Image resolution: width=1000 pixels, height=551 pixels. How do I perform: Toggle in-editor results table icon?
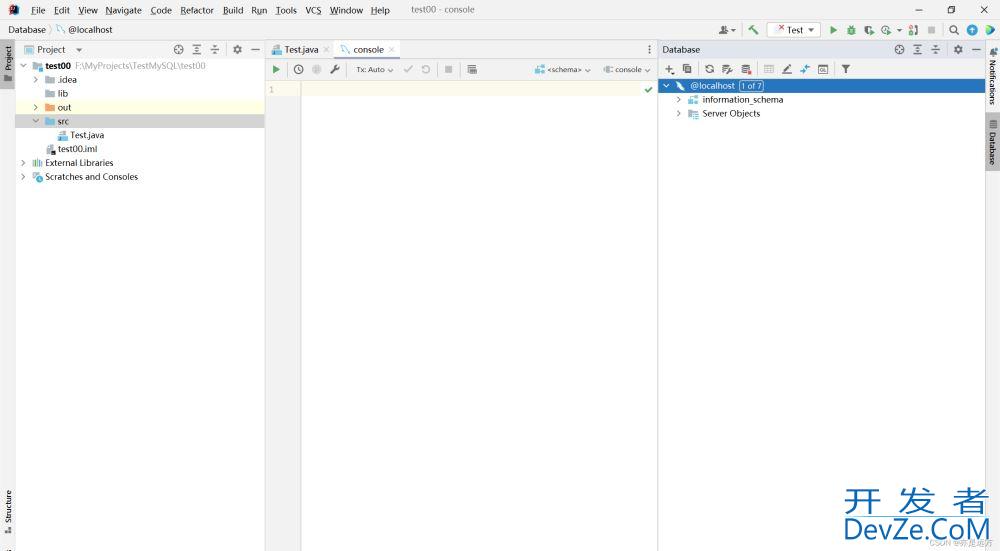pos(472,70)
